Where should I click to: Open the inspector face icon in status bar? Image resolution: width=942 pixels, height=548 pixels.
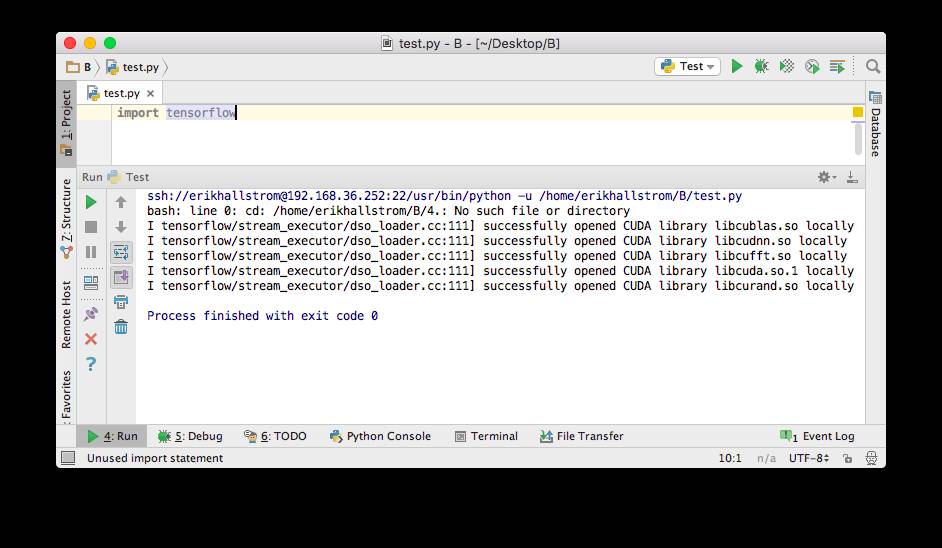871,458
